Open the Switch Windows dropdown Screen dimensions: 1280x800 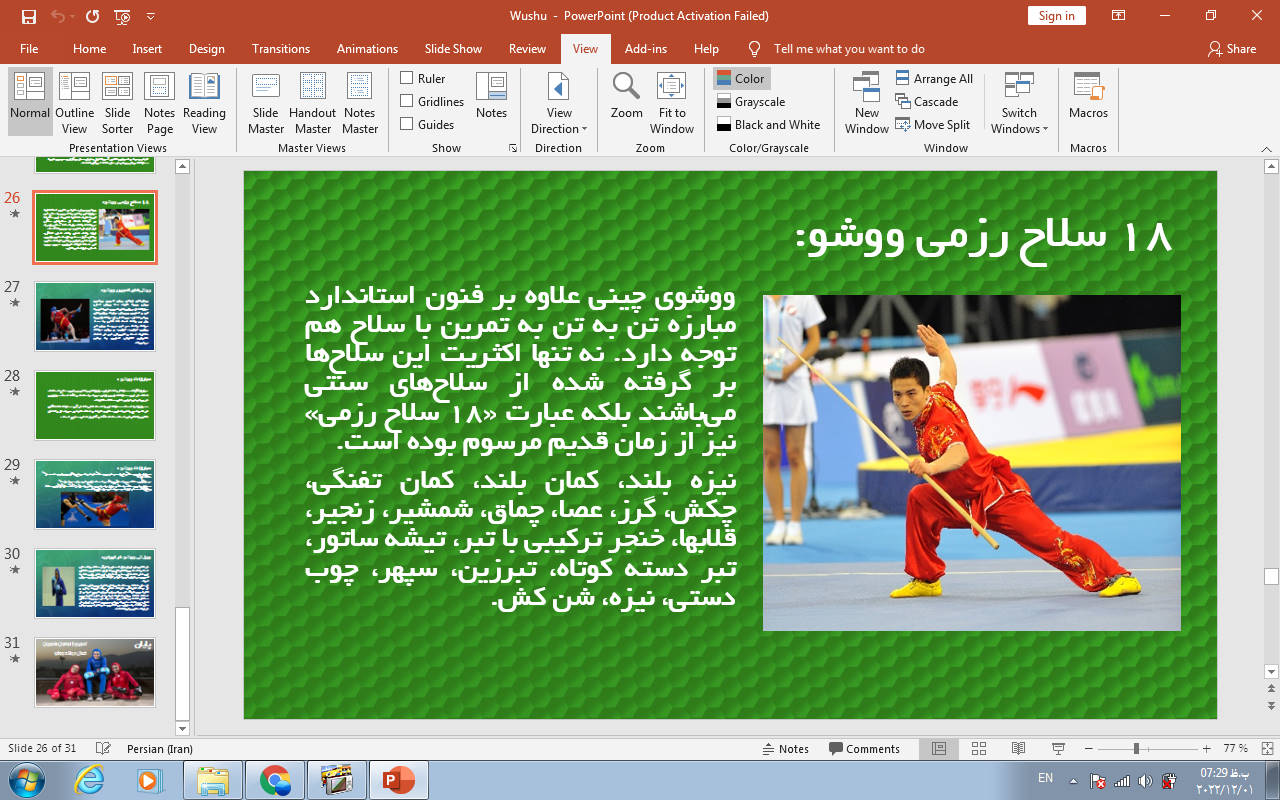pos(1019,103)
